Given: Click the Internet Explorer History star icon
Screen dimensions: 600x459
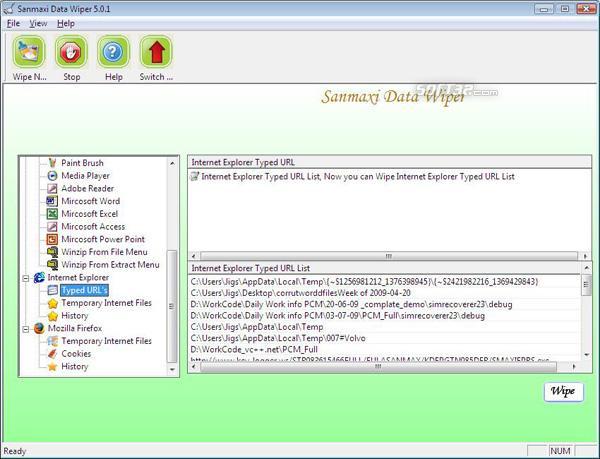Looking at the screenshot, I should coord(52,316).
